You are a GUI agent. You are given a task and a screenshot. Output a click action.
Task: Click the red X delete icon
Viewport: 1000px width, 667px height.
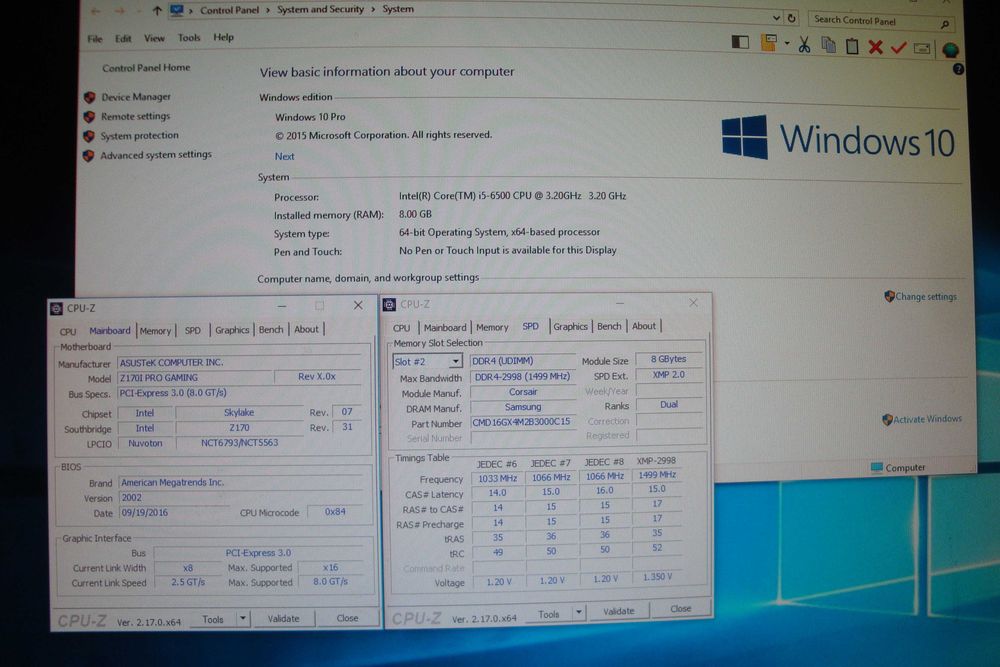[x=876, y=47]
